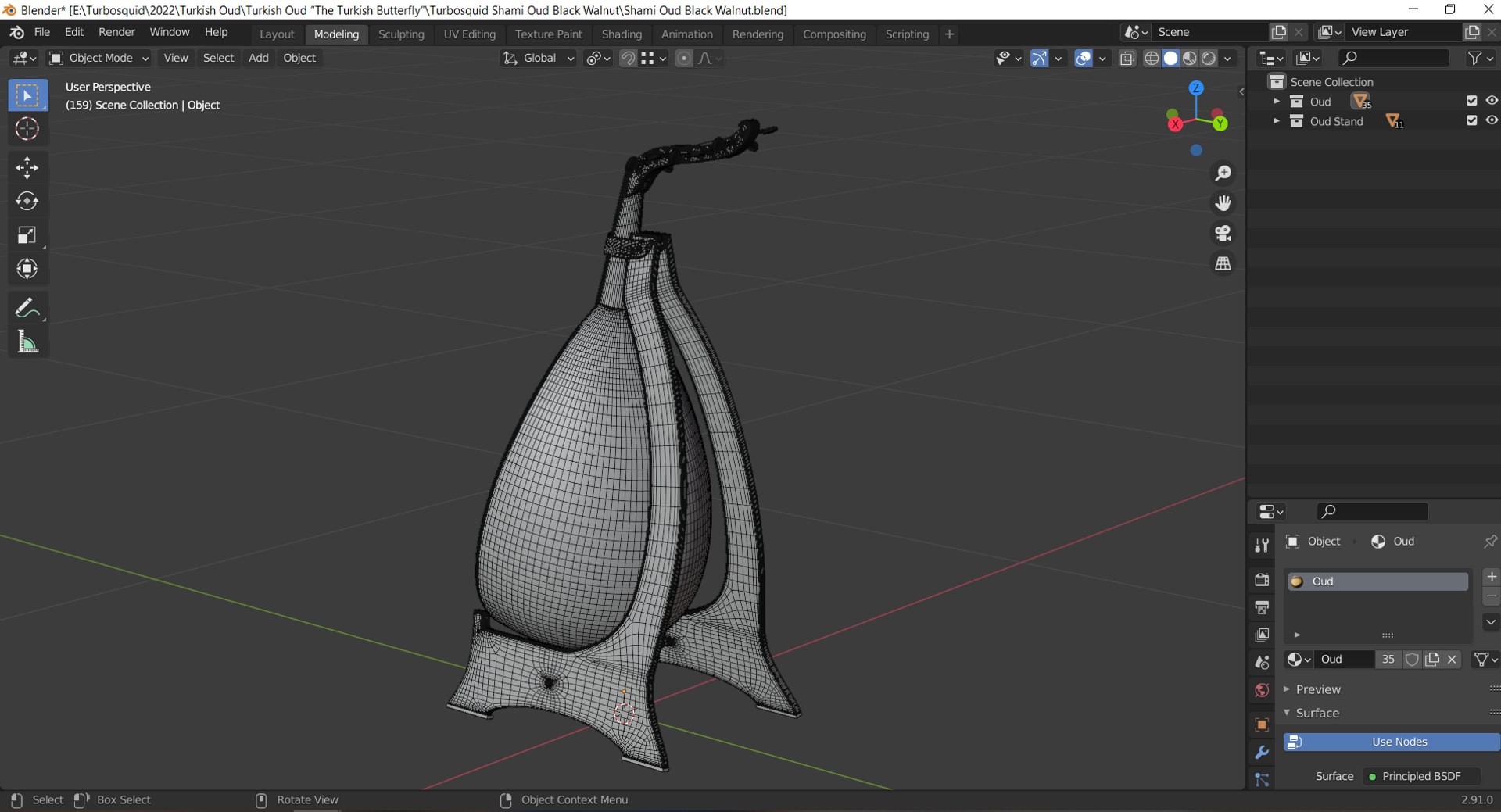Image resolution: width=1501 pixels, height=812 pixels.
Task: Open the viewport Add menu
Action: point(258,58)
